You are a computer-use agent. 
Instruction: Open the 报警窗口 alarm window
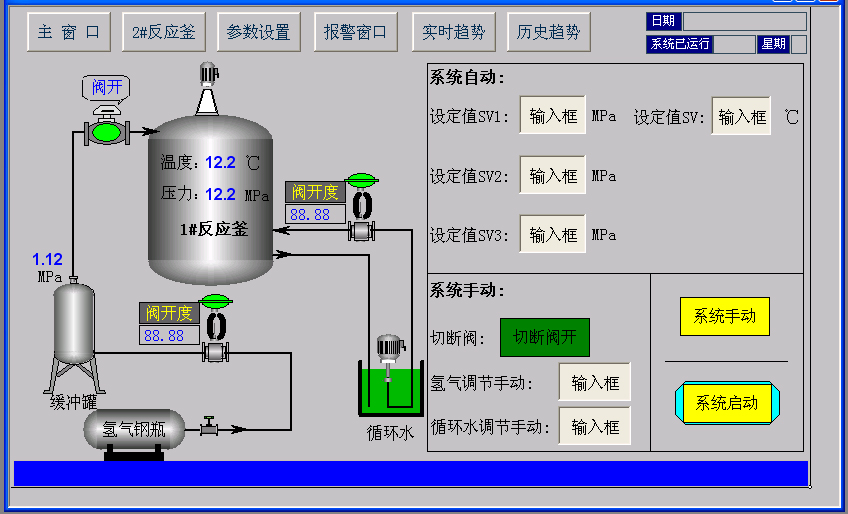(355, 32)
